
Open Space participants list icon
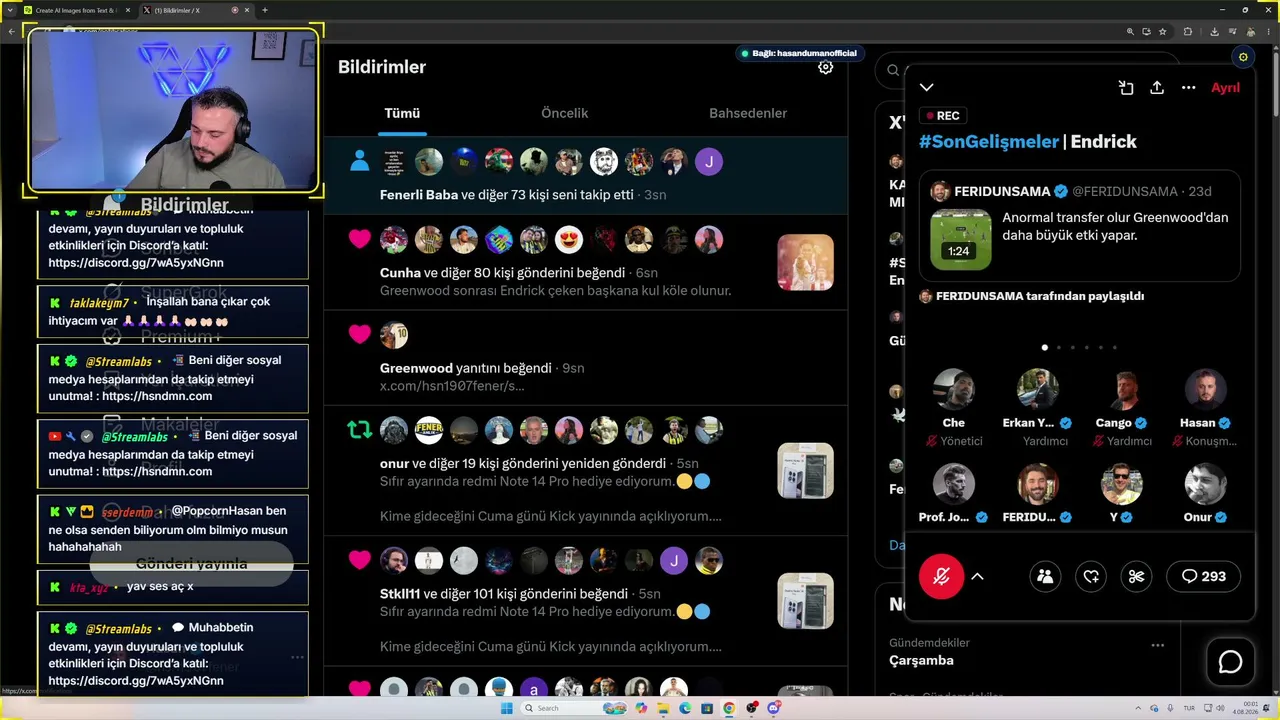click(x=1045, y=576)
